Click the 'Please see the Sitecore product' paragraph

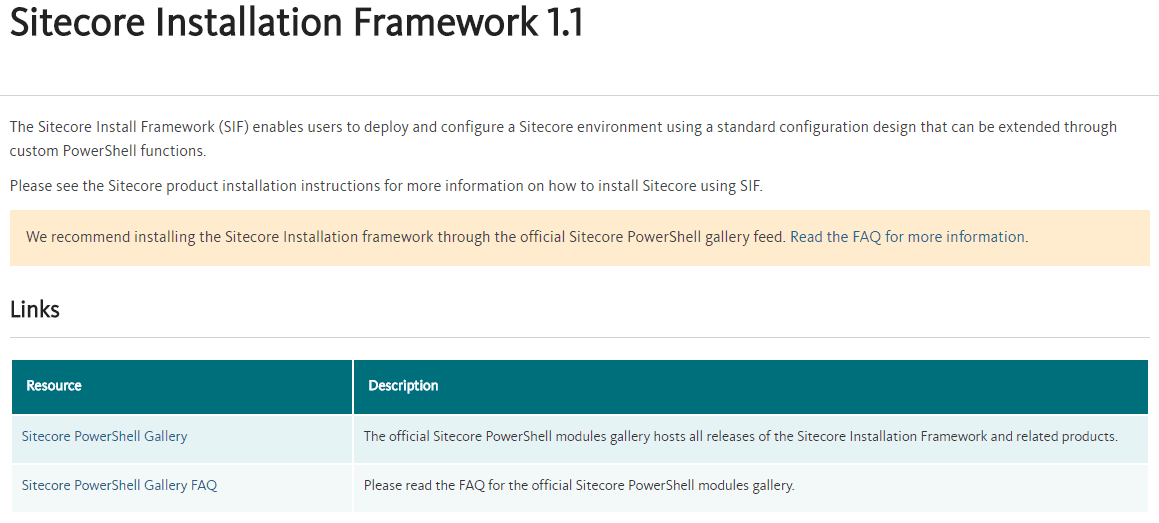tap(385, 185)
